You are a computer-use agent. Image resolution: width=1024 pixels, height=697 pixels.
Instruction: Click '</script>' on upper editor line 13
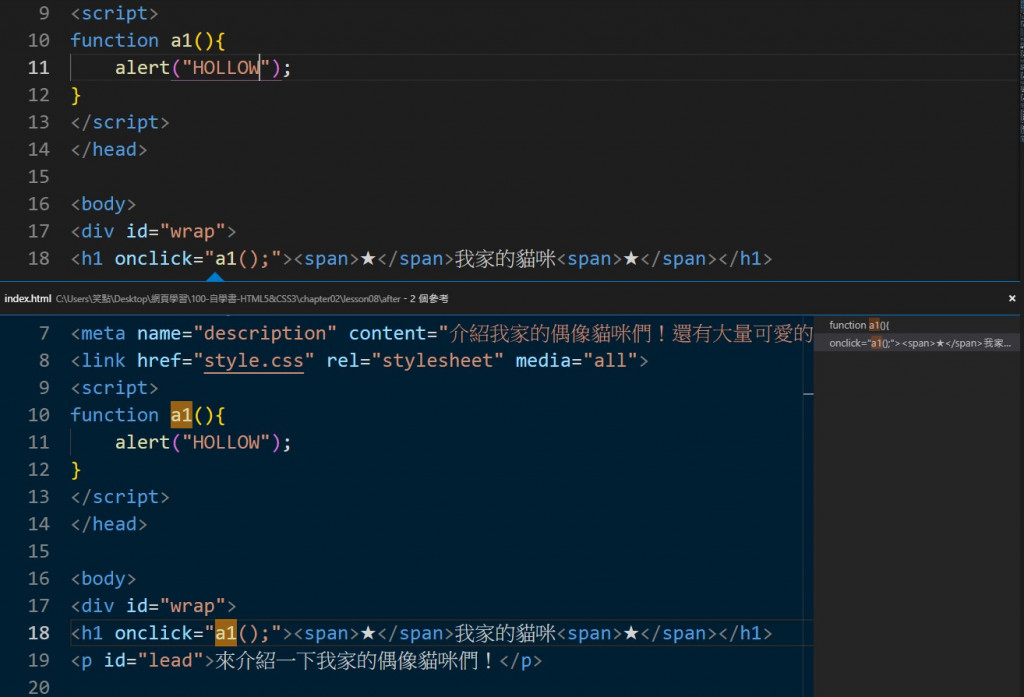(120, 122)
